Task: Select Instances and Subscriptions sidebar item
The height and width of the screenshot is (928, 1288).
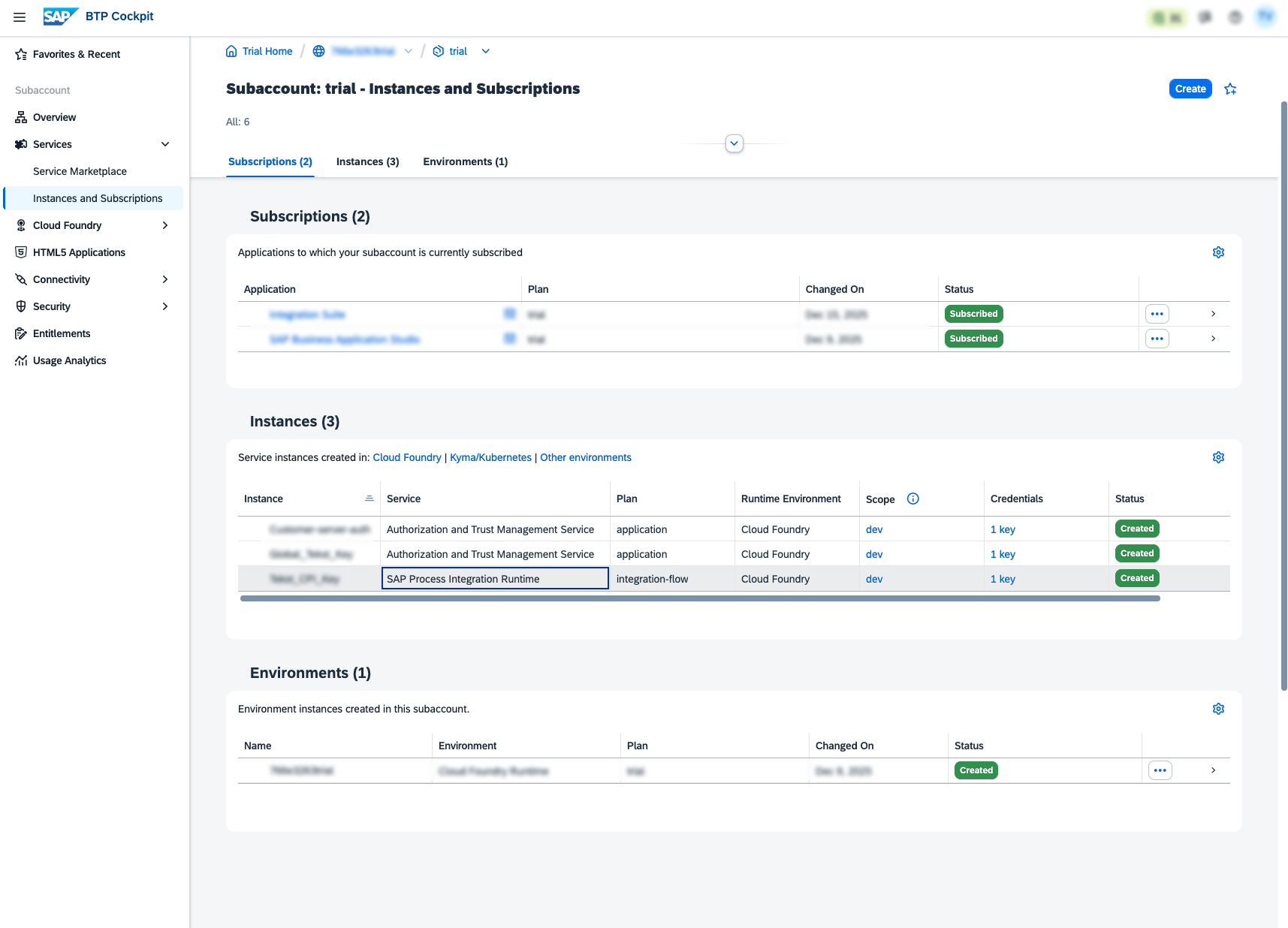Action: coord(93,198)
